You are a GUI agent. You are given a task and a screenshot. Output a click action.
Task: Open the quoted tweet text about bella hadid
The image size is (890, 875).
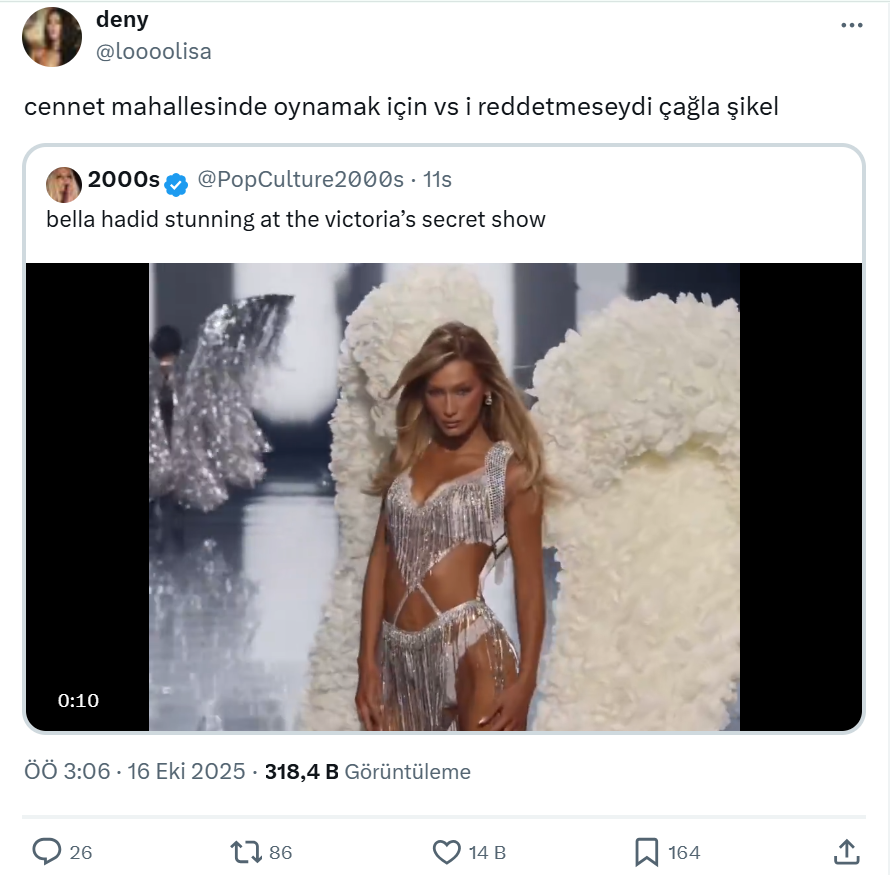click(x=296, y=219)
